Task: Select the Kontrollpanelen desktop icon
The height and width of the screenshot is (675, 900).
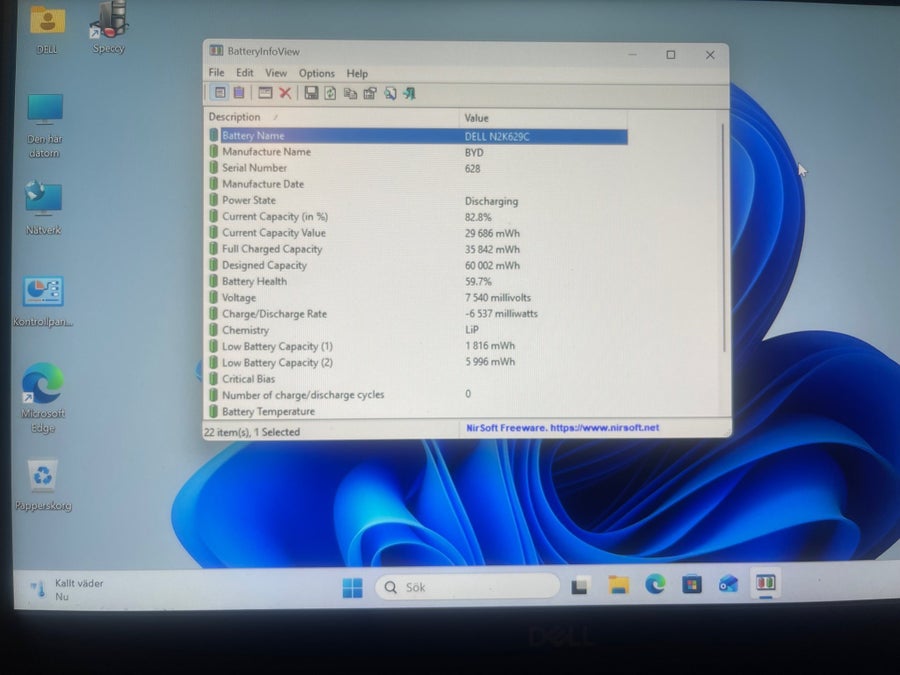Action: click(x=43, y=302)
